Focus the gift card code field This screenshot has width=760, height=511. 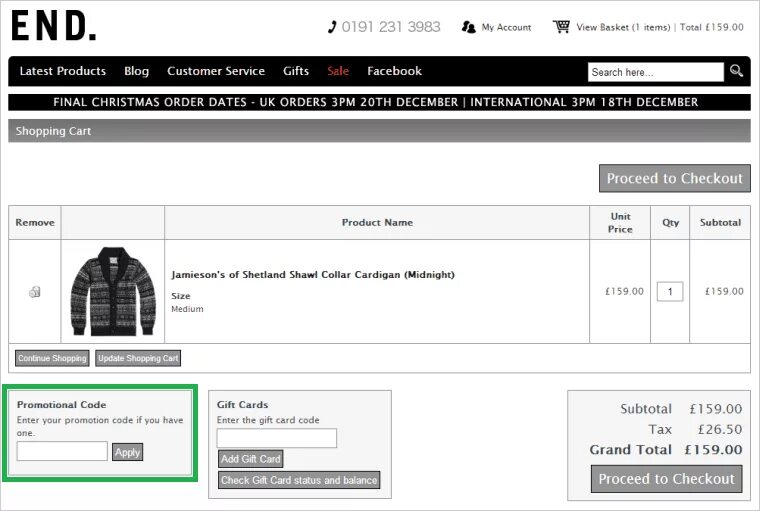[x=276, y=438]
